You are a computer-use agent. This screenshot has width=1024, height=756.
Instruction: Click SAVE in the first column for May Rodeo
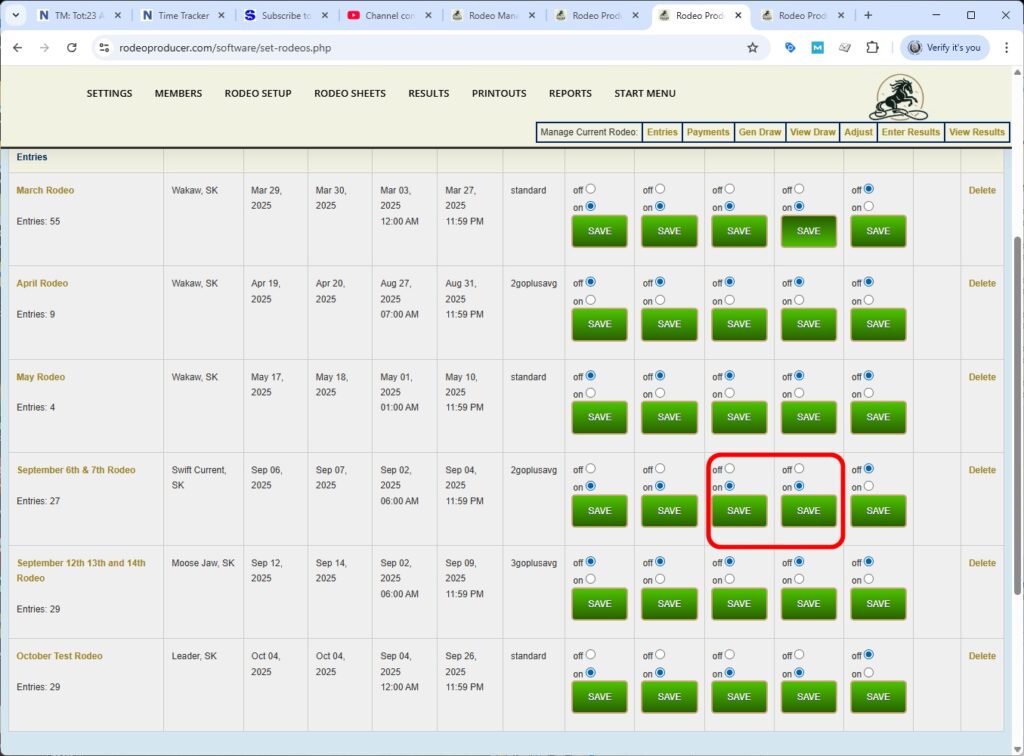point(599,417)
